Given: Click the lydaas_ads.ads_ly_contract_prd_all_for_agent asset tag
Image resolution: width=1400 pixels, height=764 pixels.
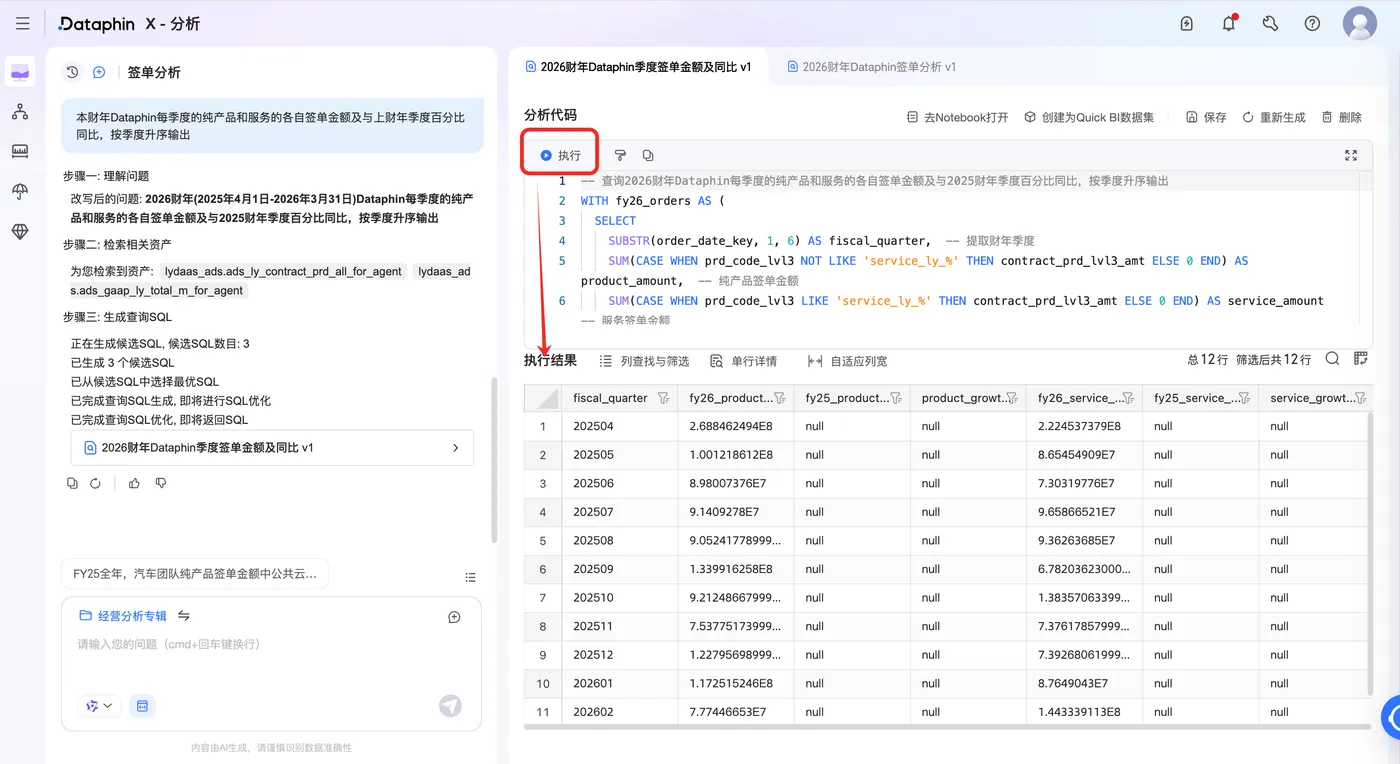Looking at the screenshot, I should pyautogui.click(x=283, y=271).
